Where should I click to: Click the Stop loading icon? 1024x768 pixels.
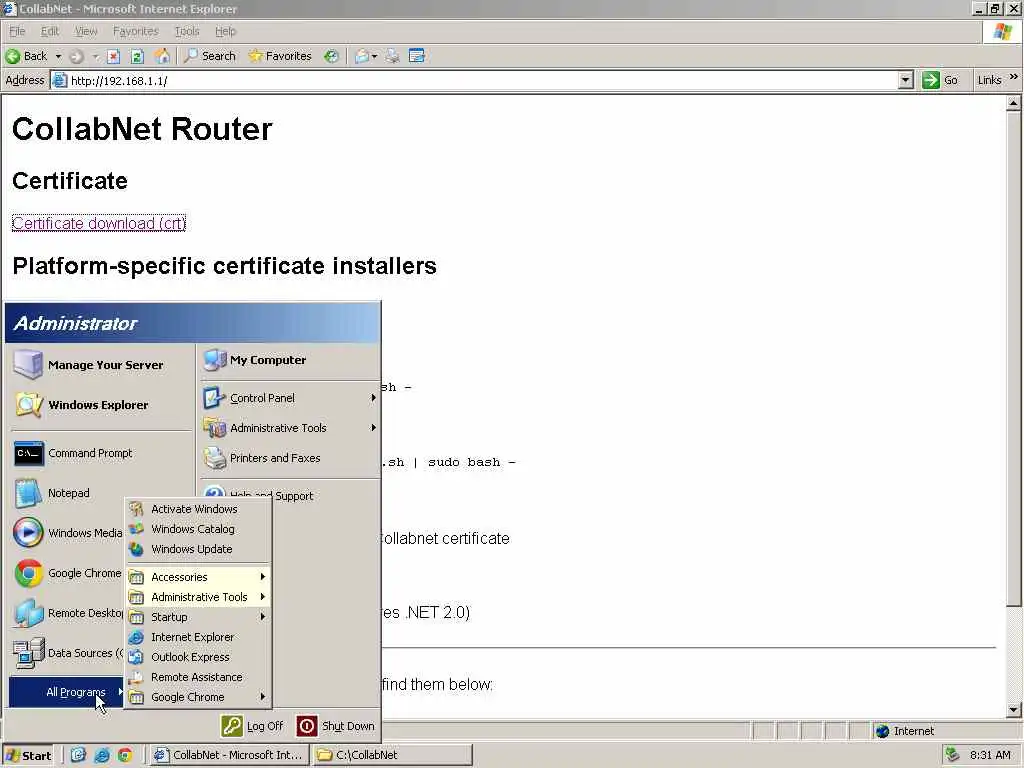pos(114,56)
